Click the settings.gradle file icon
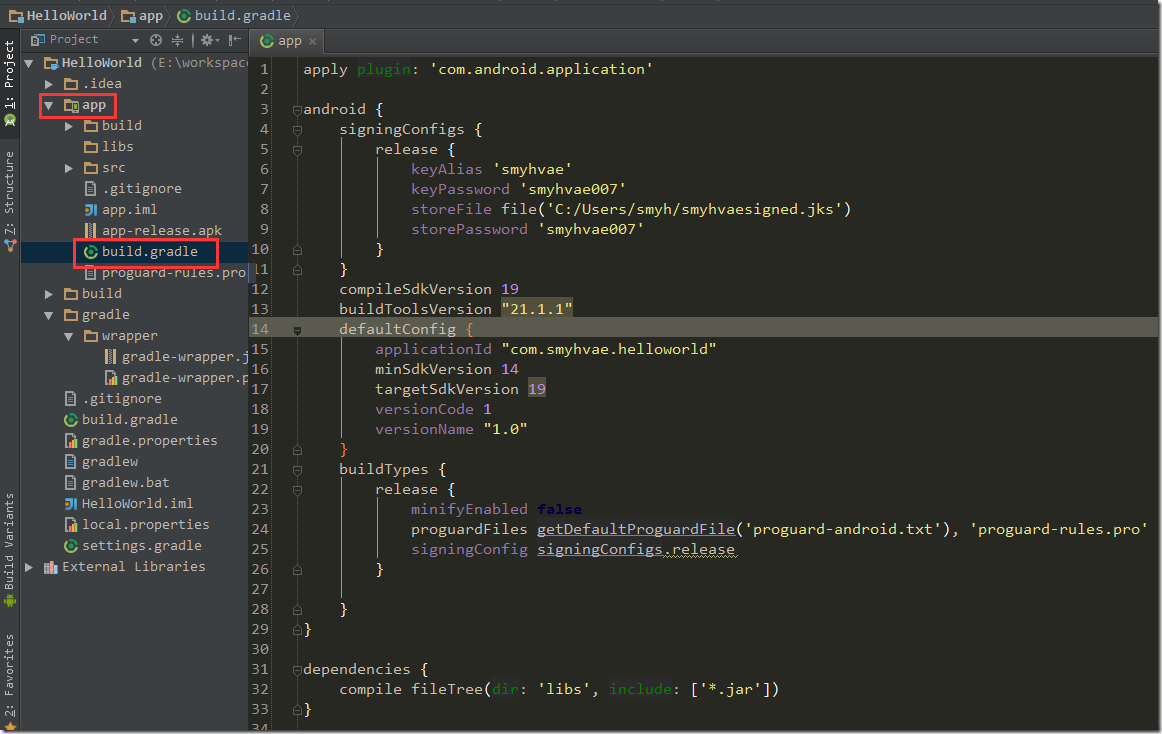This screenshot has width=1162, height=734. 71,546
